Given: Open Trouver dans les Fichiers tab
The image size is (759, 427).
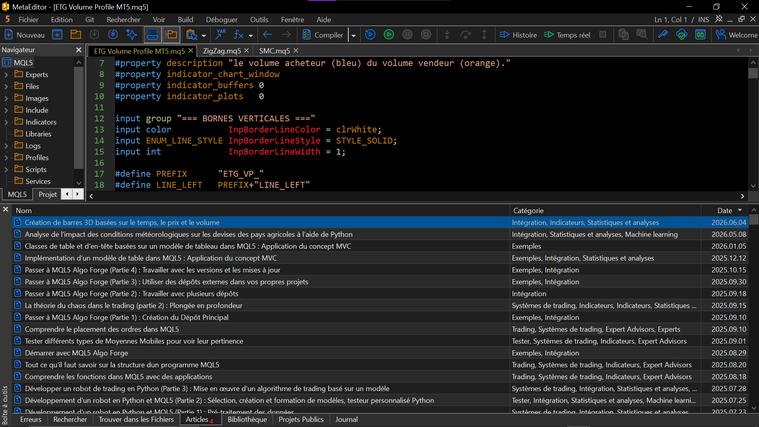Looking at the screenshot, I should [x=136, y=419].
